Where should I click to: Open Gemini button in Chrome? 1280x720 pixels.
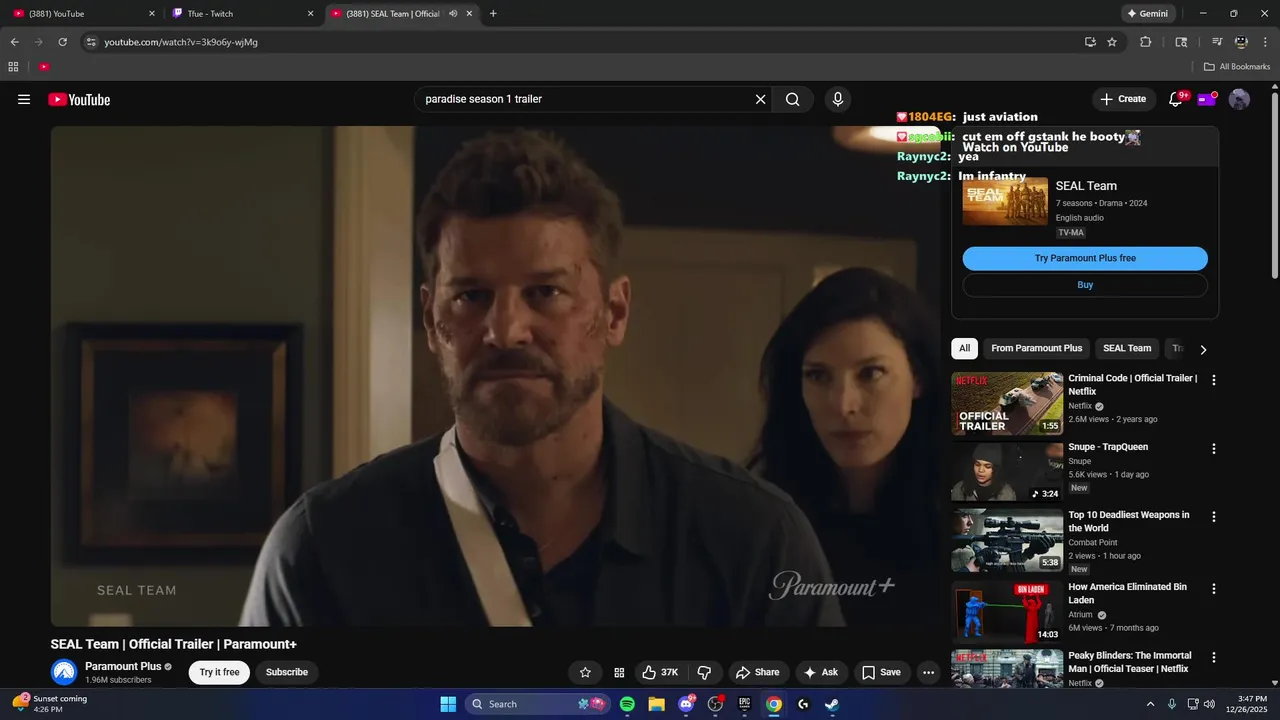pos(1146,14)
